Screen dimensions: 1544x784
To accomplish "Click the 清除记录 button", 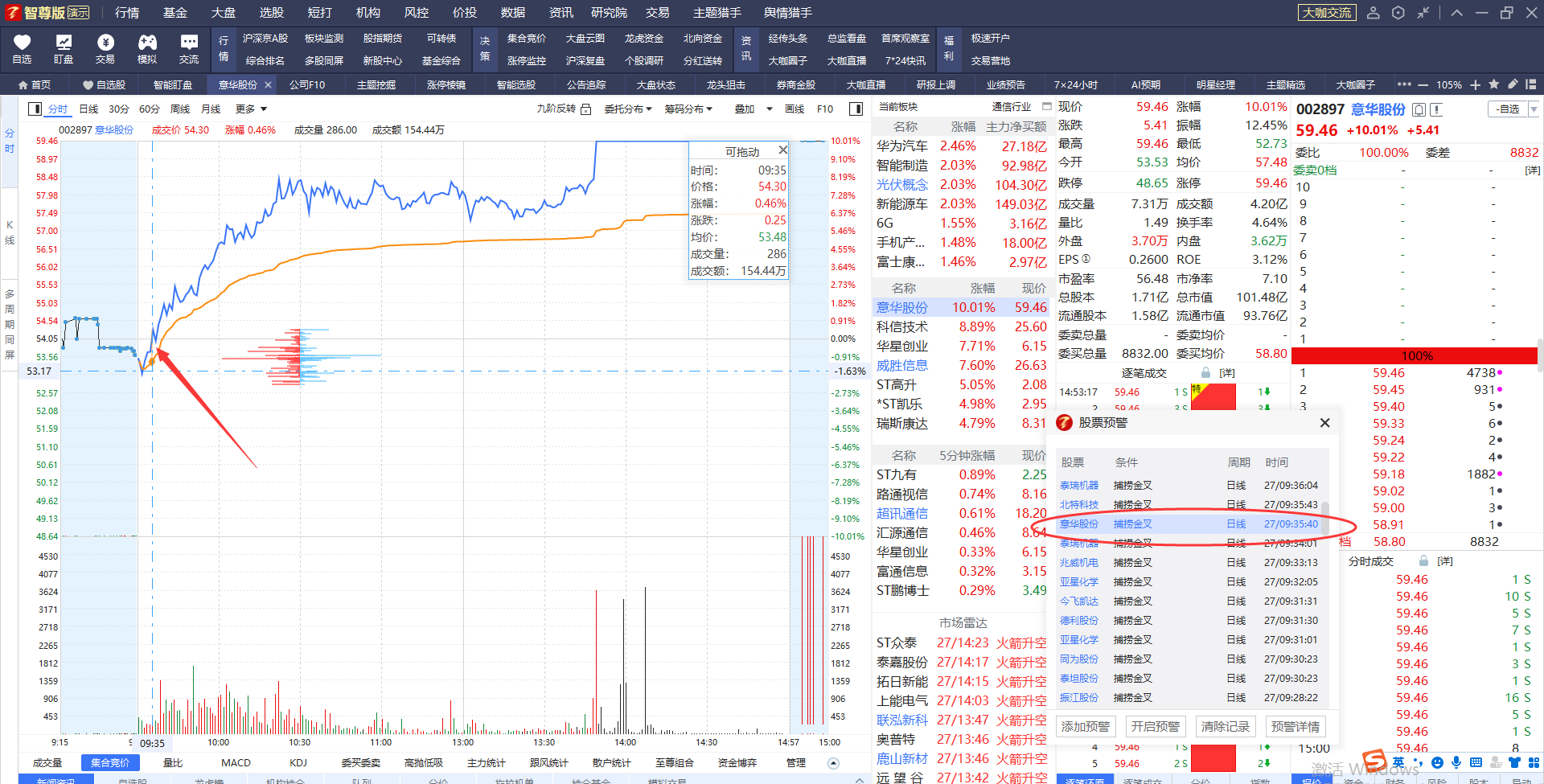I will [x=1226, y=727].
